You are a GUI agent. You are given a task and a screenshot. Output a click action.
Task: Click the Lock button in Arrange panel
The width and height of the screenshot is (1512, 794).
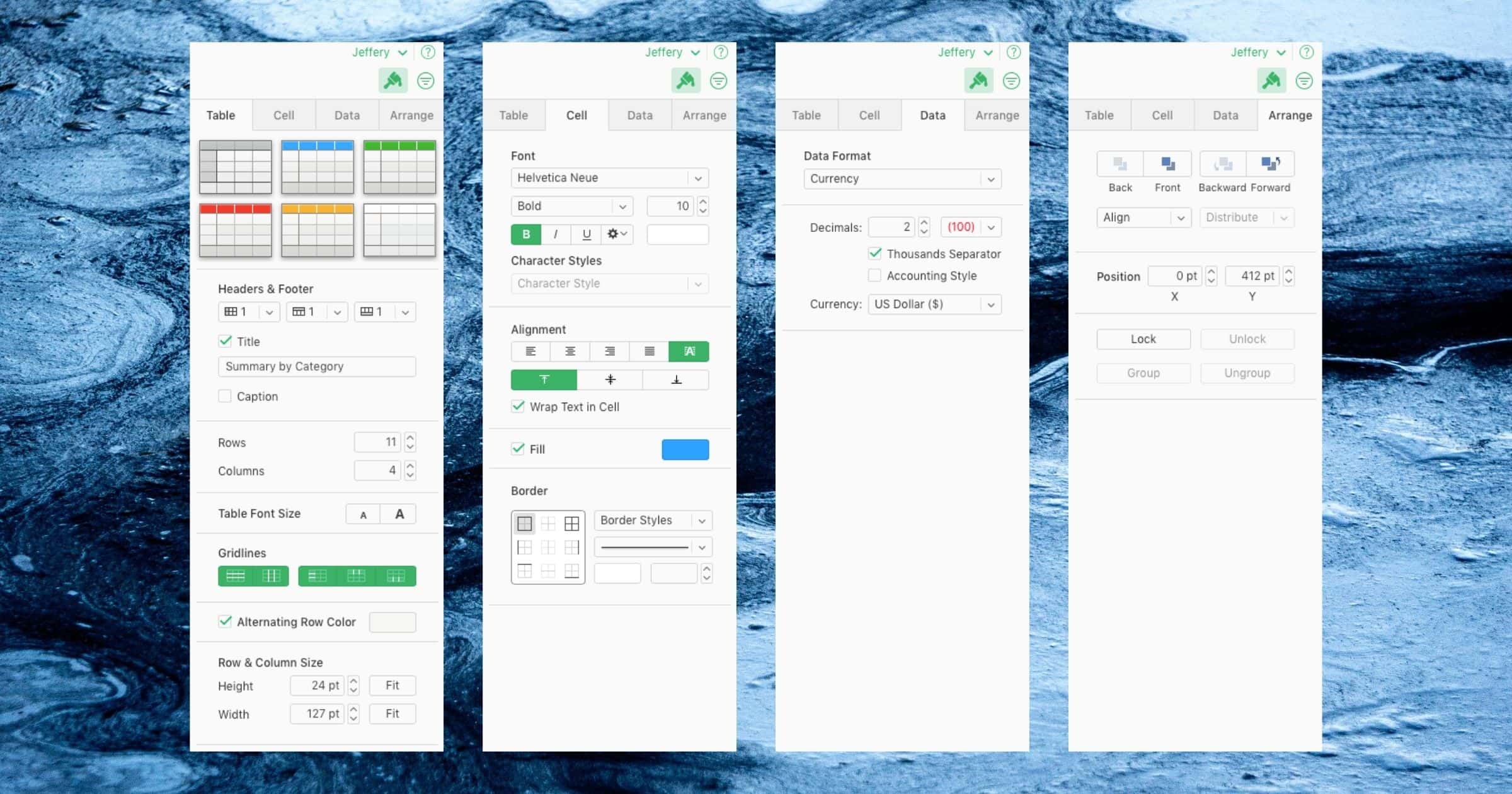(x=1145, y=339)
